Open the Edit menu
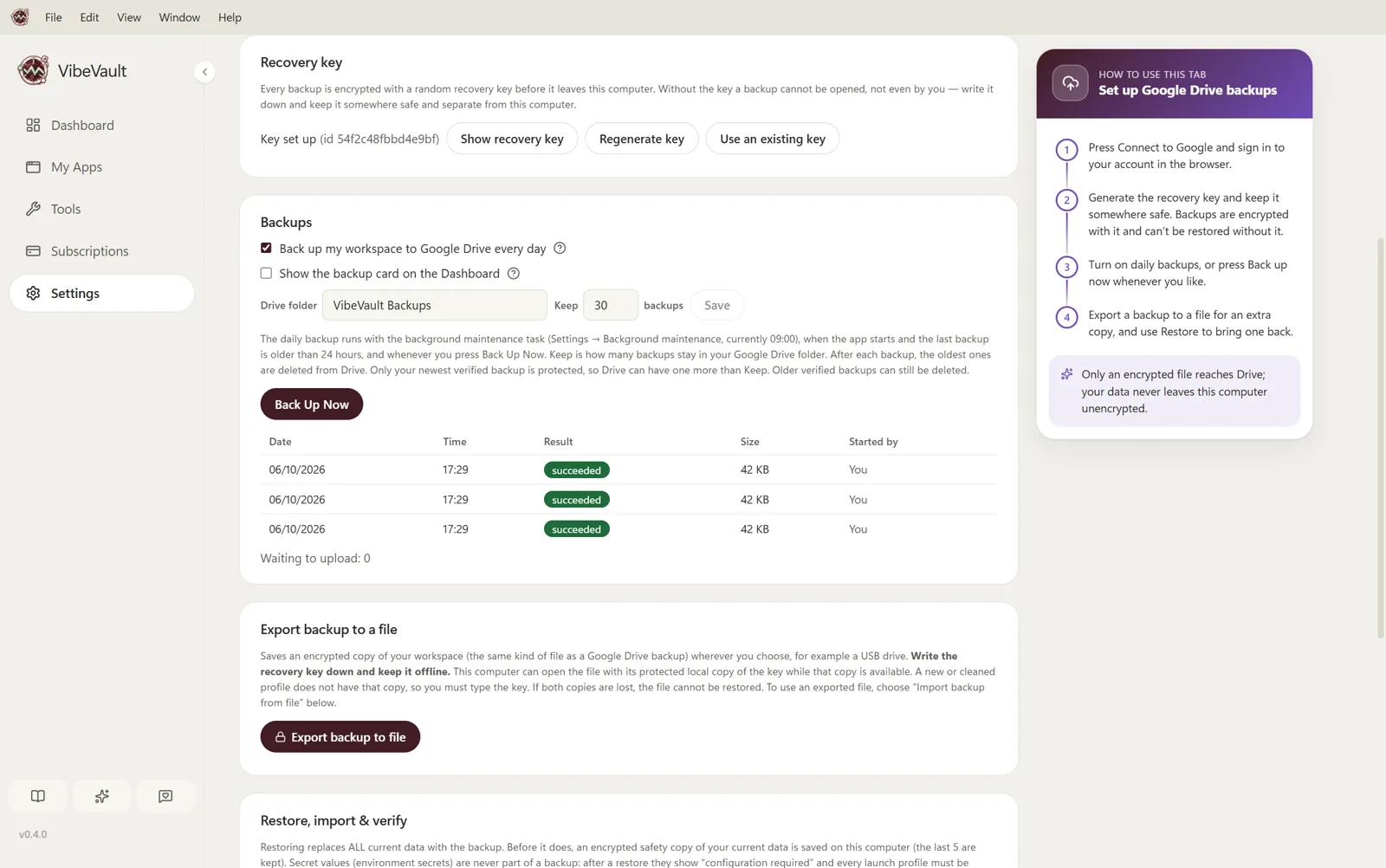 89,17
